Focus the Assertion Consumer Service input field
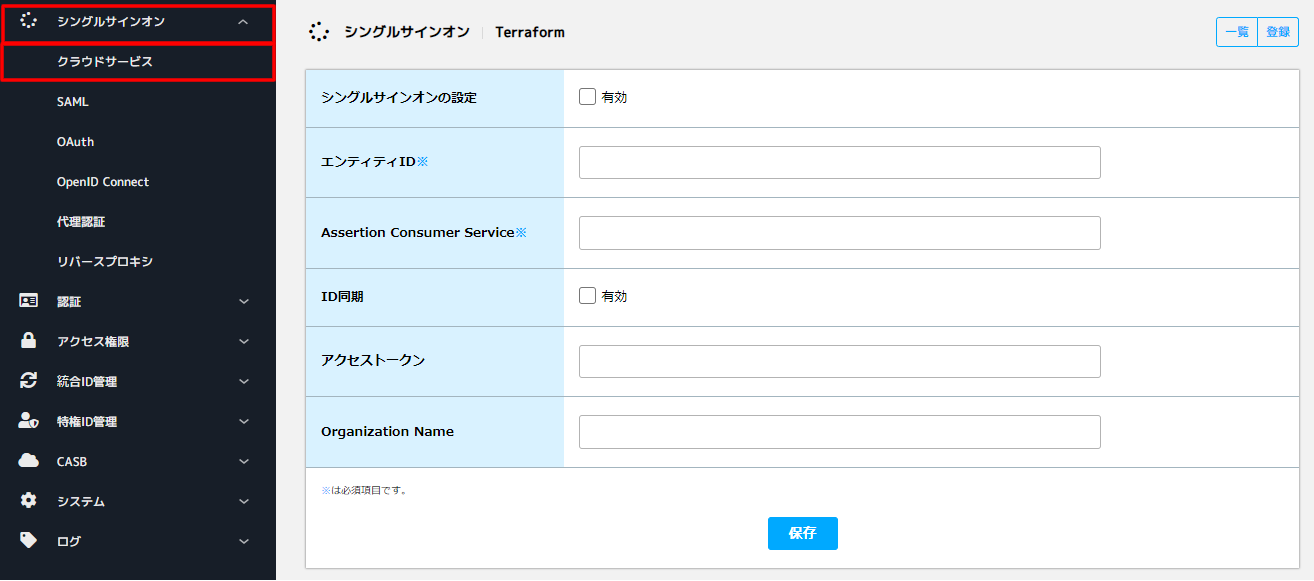The width and height of the screenshot is (1314, 581). pos(840,233)
